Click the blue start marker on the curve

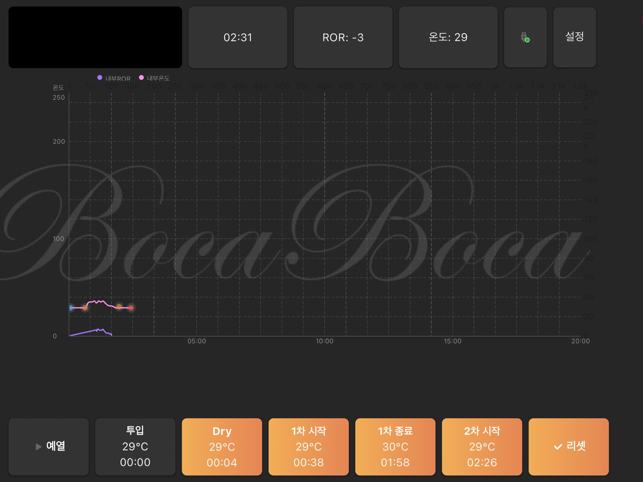[71, 308]
